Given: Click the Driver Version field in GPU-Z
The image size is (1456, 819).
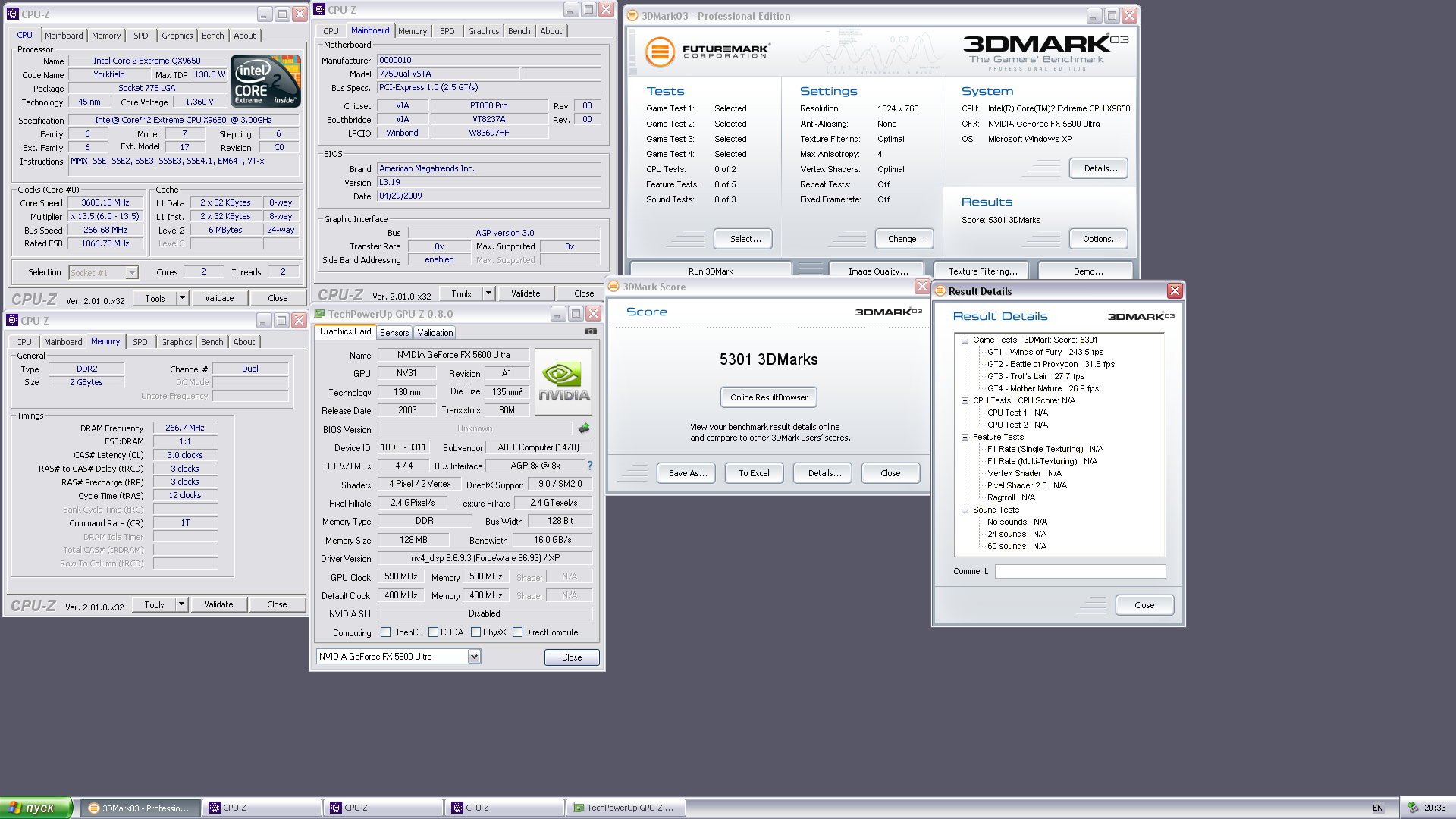Looking at the screenshot, I should pos(485,558).
